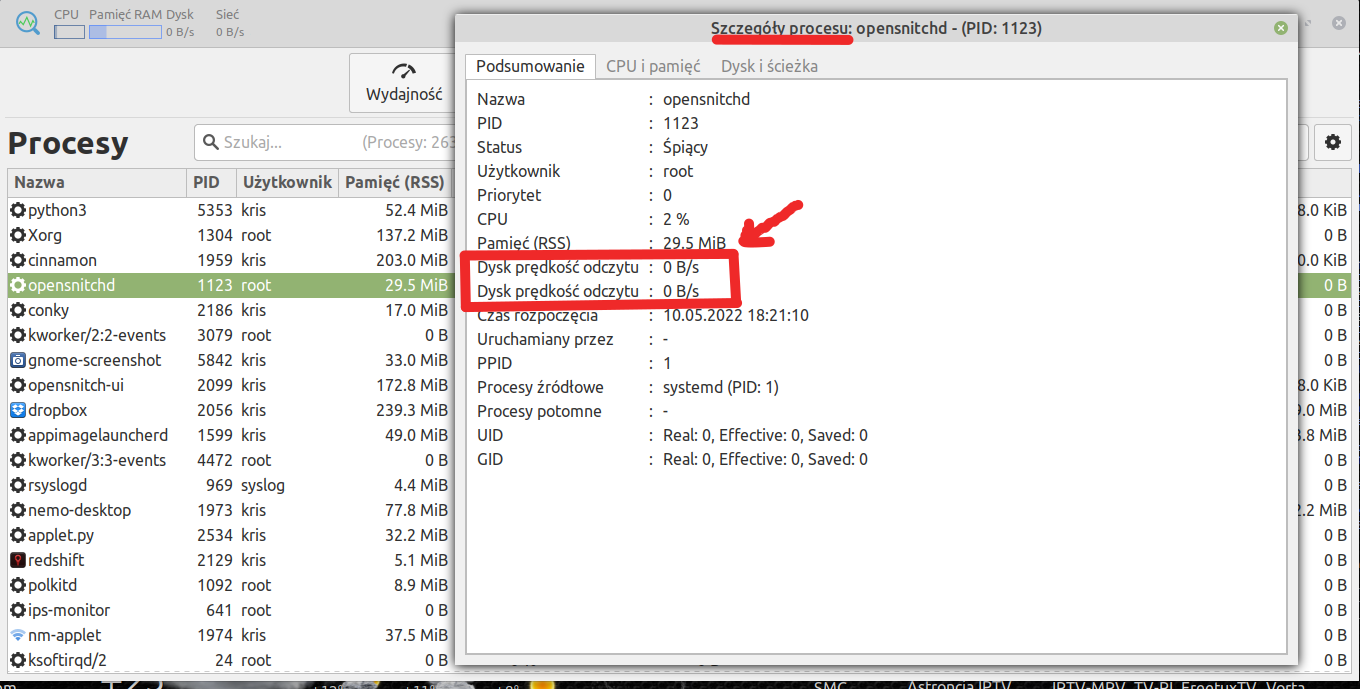Click the nm-applet wifi icon
The height and width of the screenshot is (689, 1360).
click(x=18, y=635)
